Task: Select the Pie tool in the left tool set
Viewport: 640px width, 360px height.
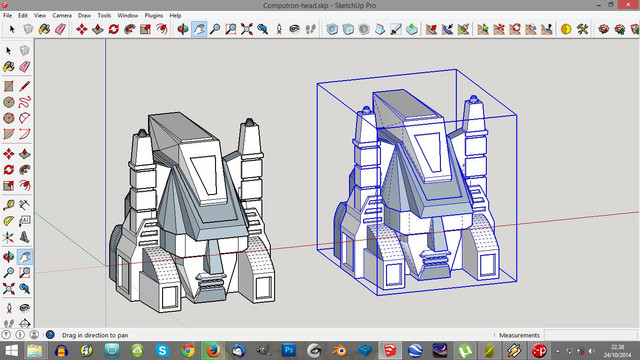Action: tap(9, 134)
